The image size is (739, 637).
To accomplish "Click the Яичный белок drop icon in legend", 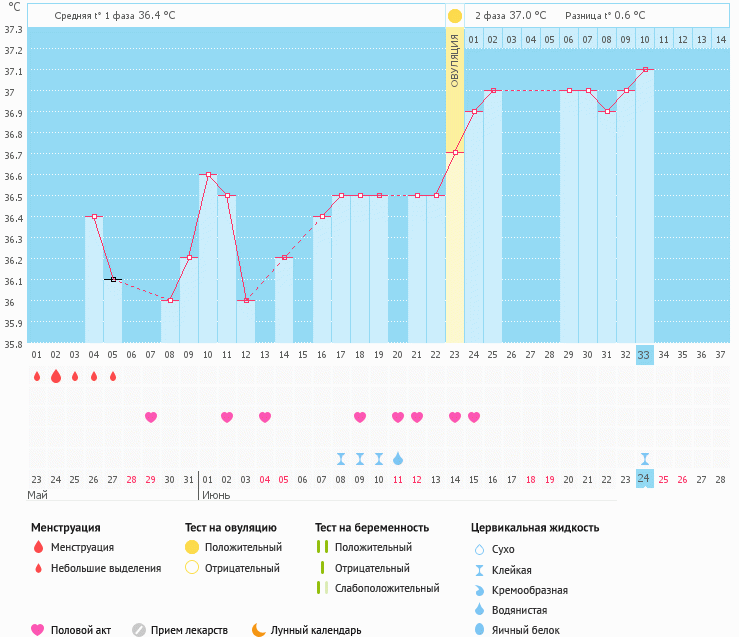I will [478, 630].
